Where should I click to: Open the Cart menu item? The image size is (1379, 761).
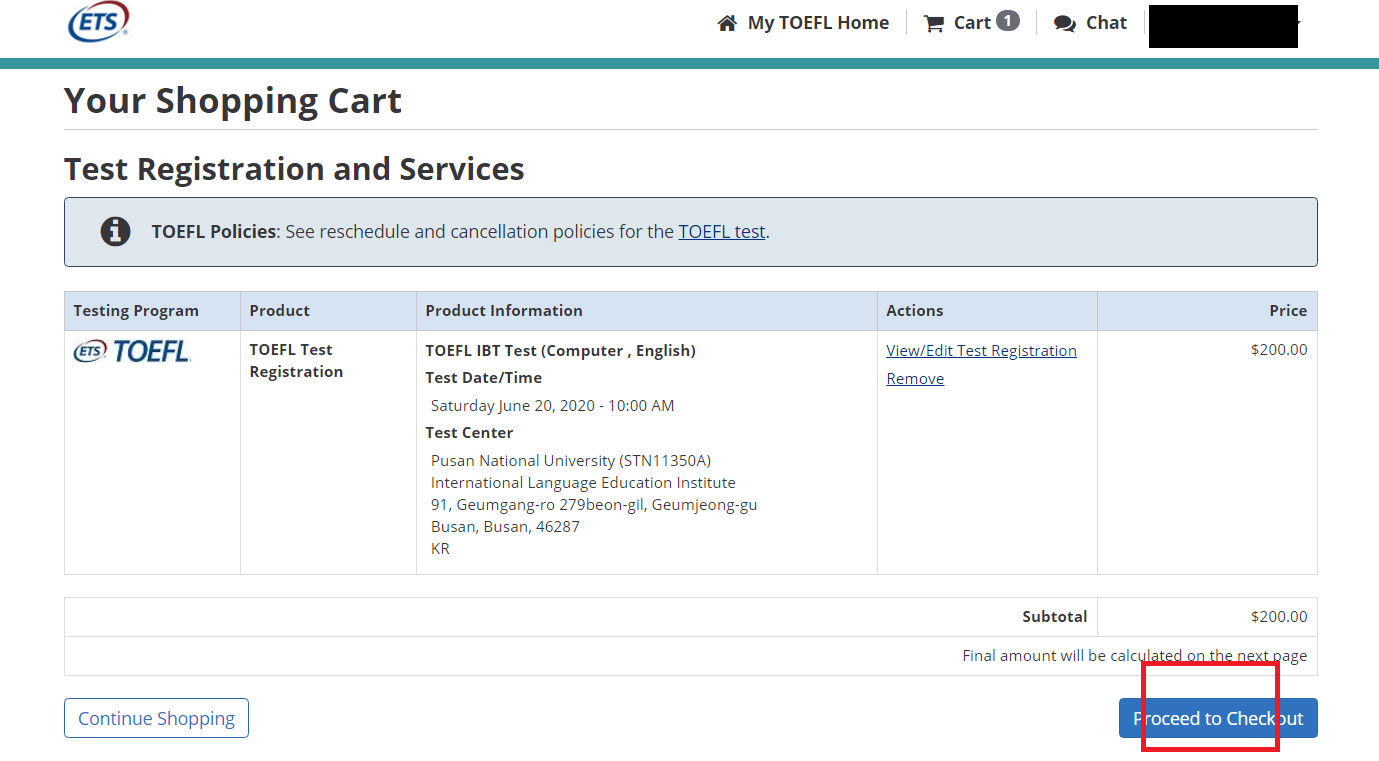pos(972,23)
